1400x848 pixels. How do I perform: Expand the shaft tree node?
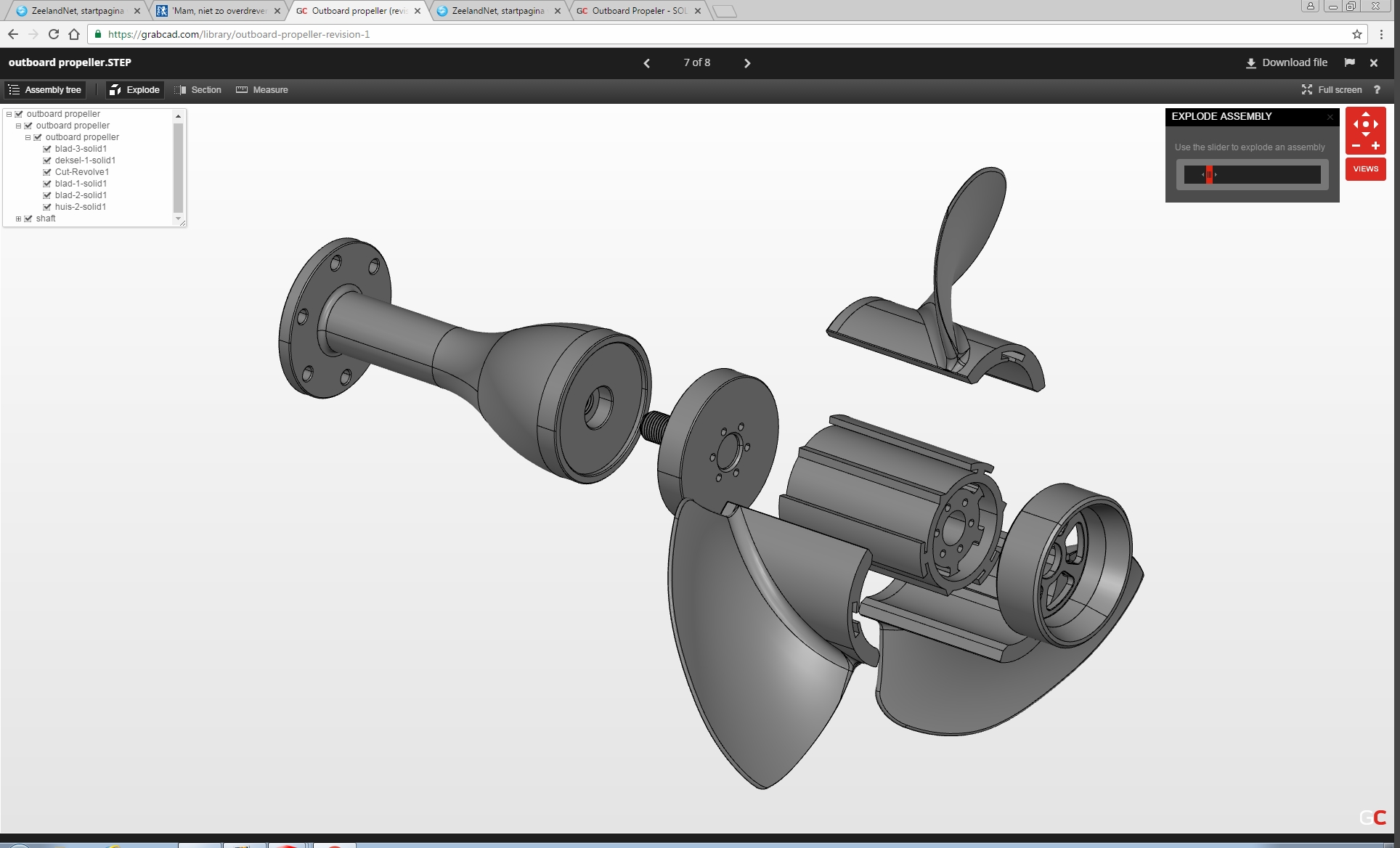[x=19, y=219]
